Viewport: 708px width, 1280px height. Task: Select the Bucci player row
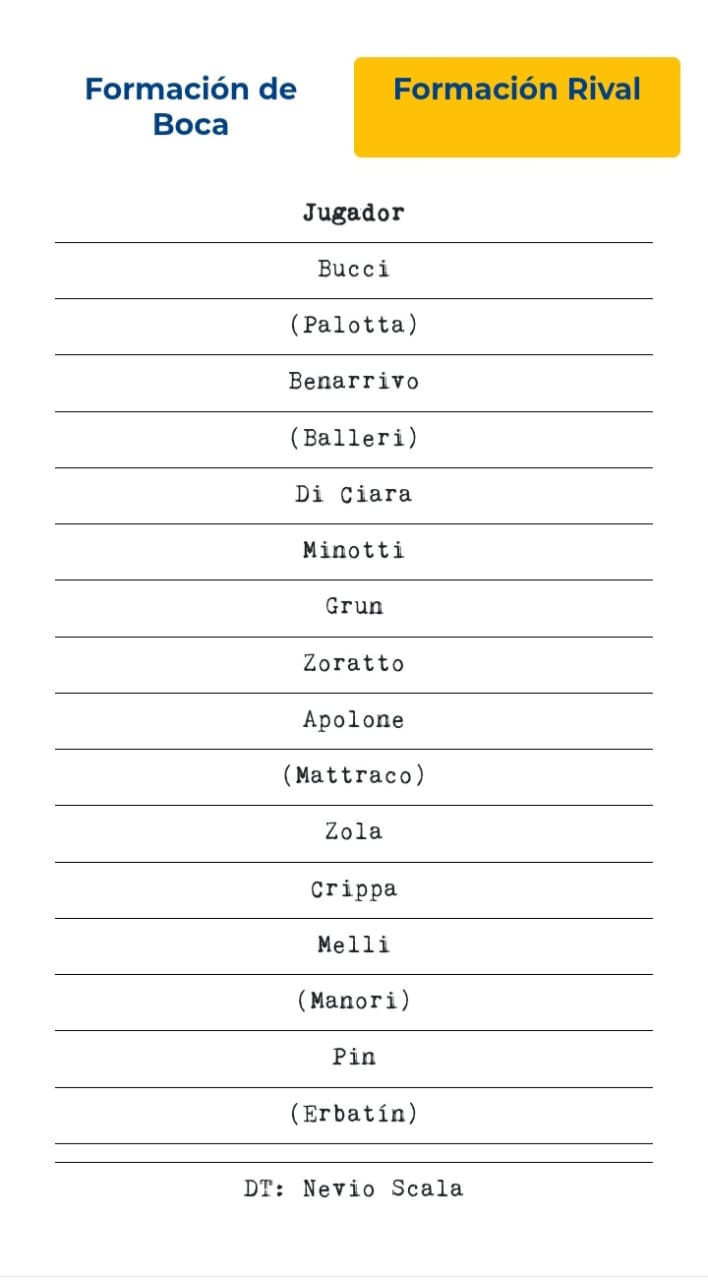[x=353, y=269]
